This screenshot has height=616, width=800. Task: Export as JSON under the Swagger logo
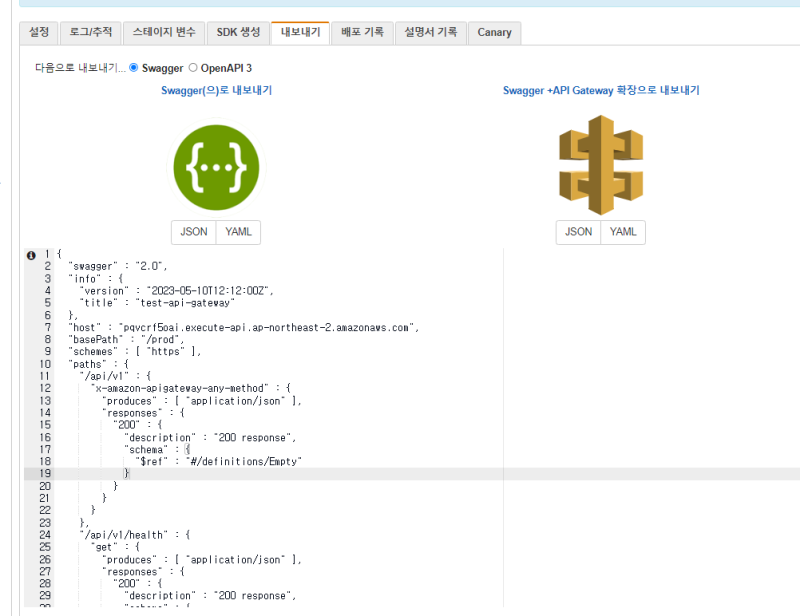click(194, 232)
